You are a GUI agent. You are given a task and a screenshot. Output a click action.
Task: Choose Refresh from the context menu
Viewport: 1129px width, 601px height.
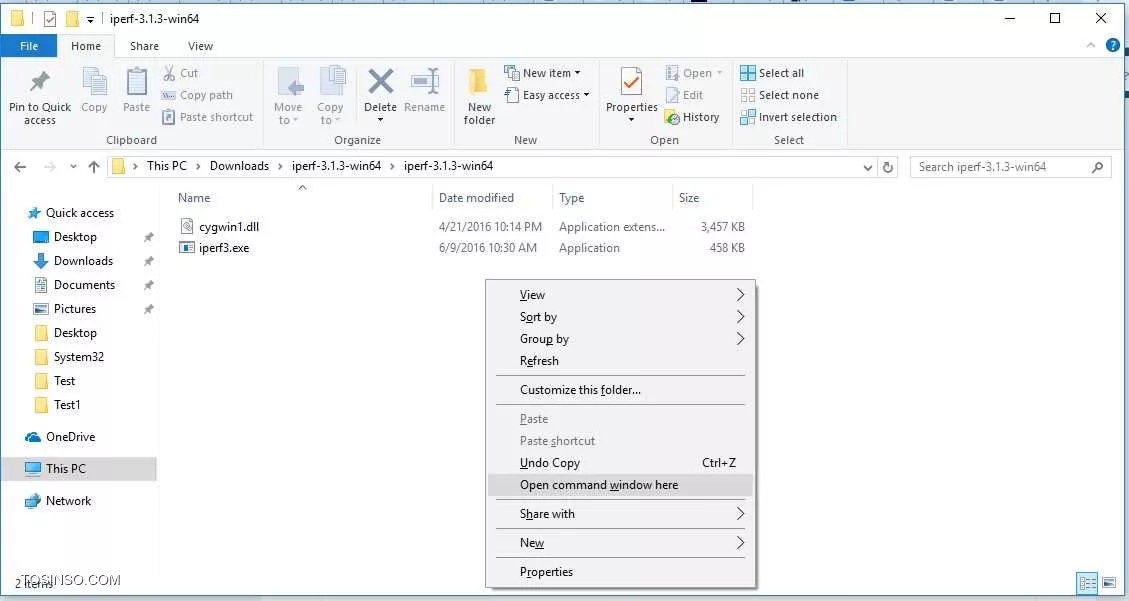pyautogui.click(x=621, y=361)
